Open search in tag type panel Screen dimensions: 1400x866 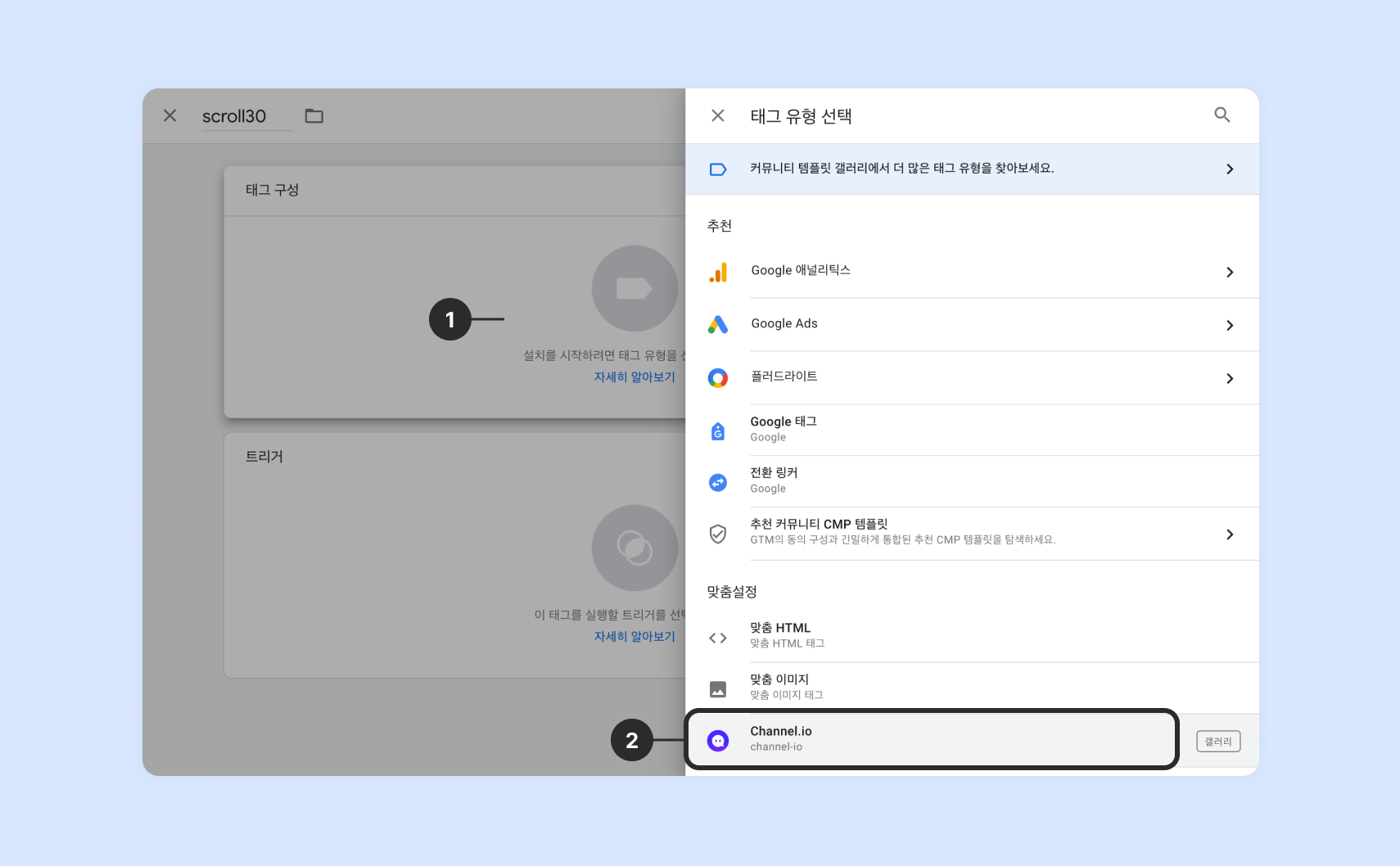point(1222,115)
